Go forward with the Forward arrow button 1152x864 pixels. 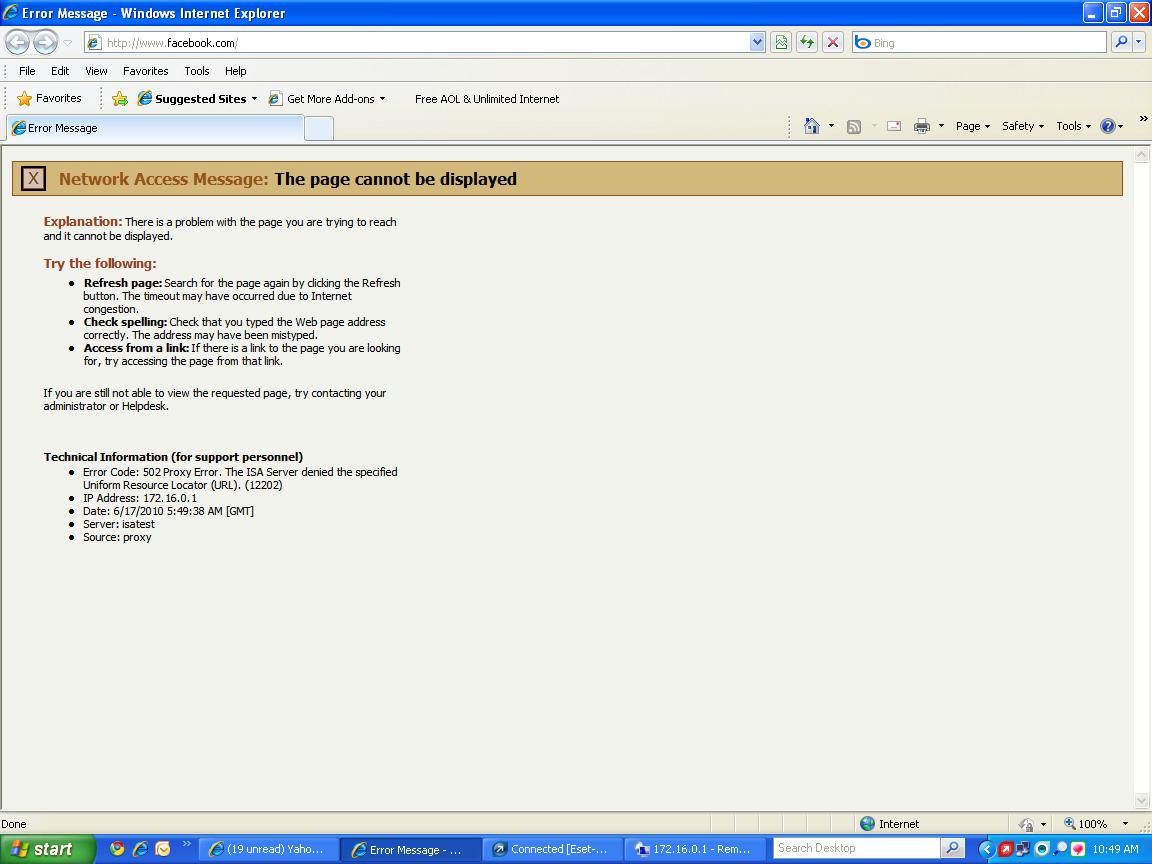(x=46, y=43)
